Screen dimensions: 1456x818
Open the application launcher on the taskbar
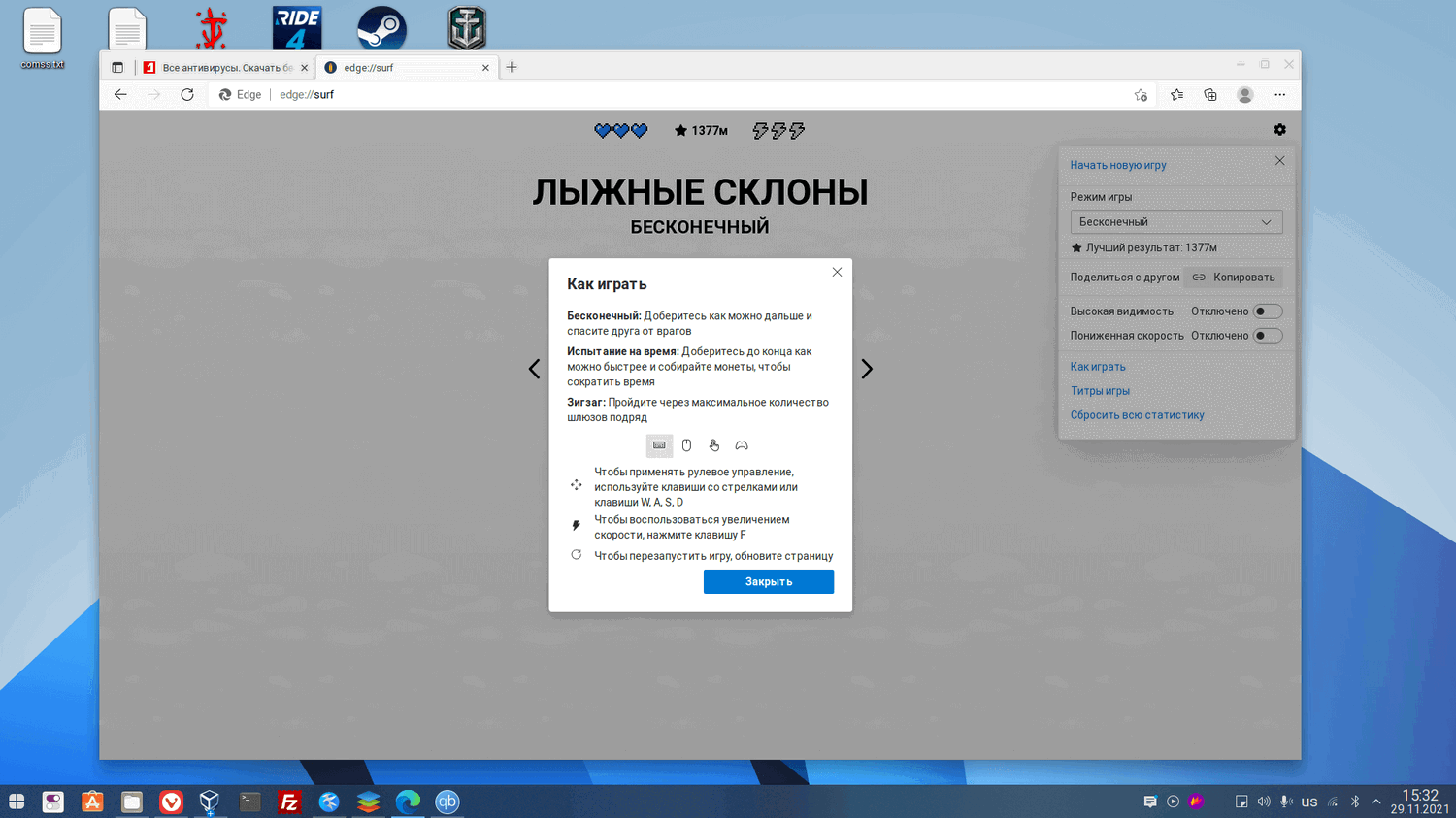[x=17, y=802]
